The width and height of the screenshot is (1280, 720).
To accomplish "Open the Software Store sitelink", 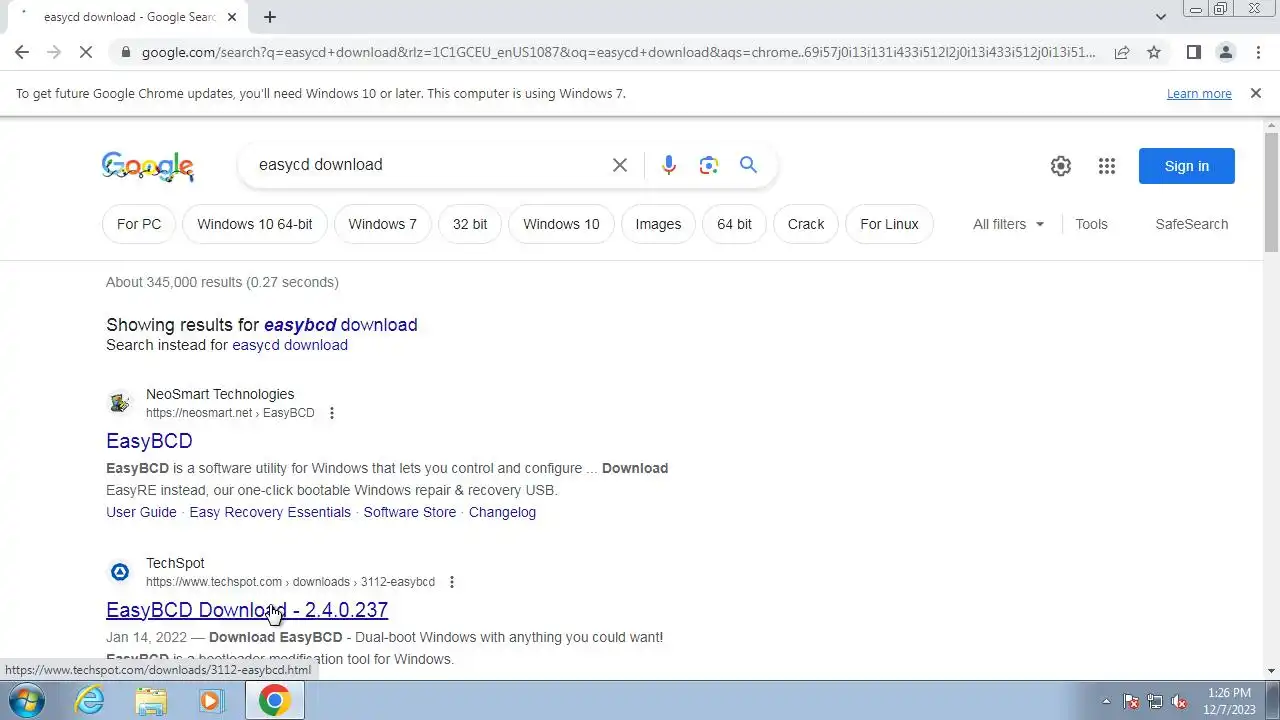I will click(x=410, y=512).
